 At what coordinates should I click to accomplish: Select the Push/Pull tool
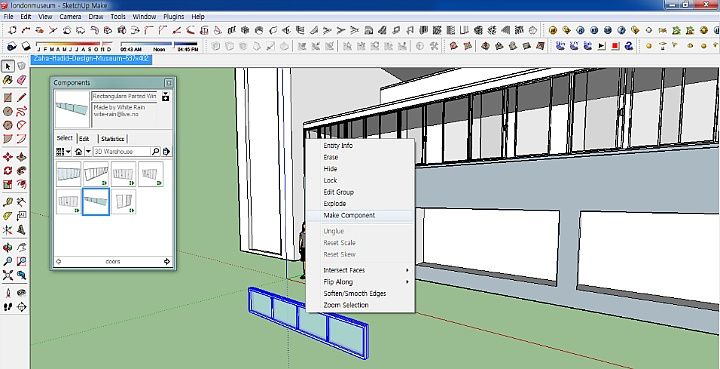coord(22,157)
